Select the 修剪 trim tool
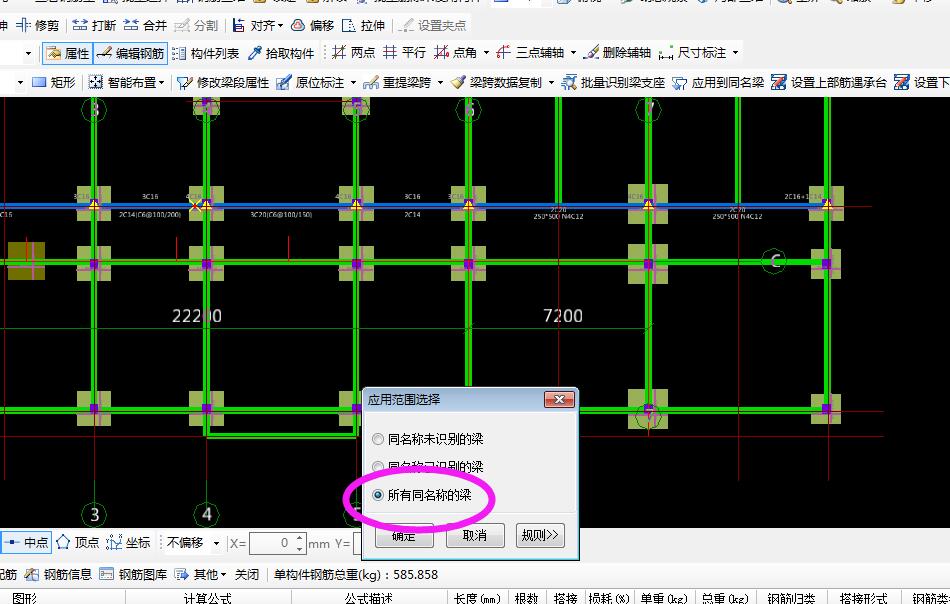 (38, 25)
